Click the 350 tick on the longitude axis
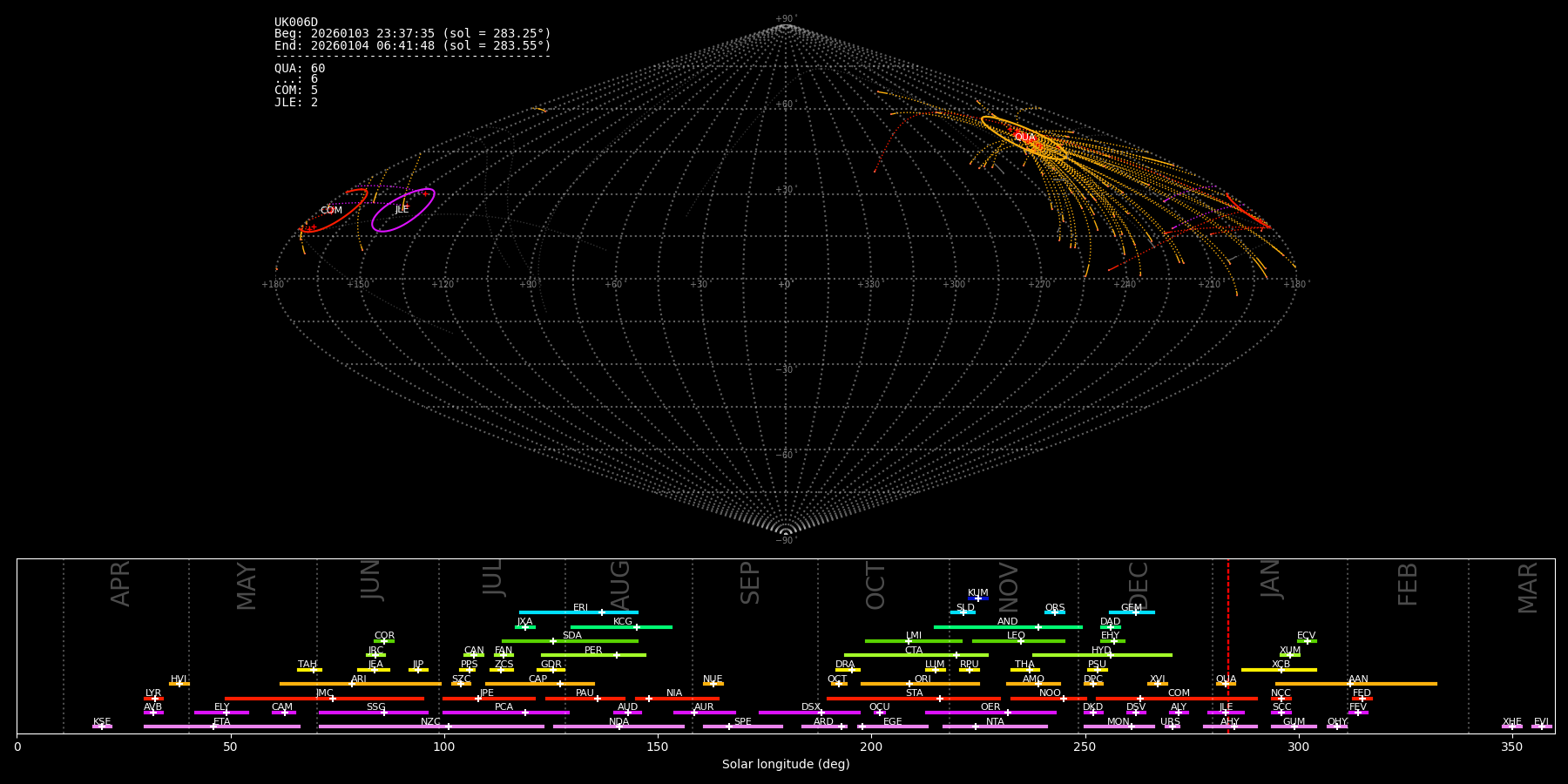Screen dimensions: 1568x784 1511,747
